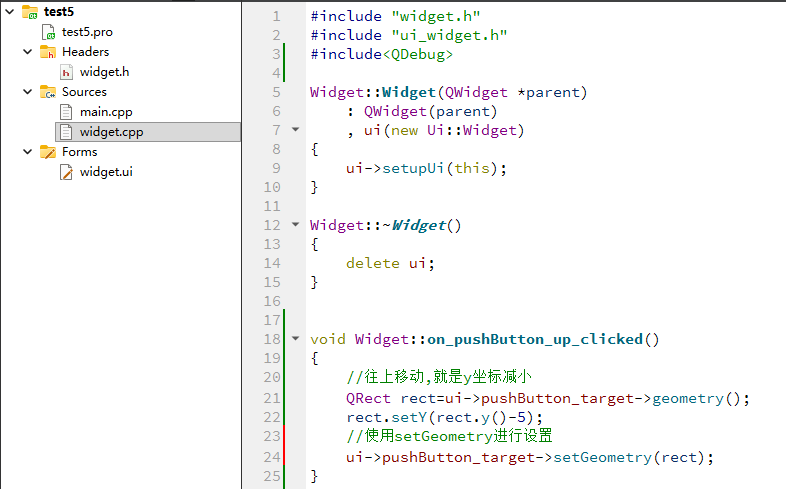The width and height of the screenshot is (786, 489).
Task: Click the Widget constructor name on line 5
Action: (x=409, y=92)
